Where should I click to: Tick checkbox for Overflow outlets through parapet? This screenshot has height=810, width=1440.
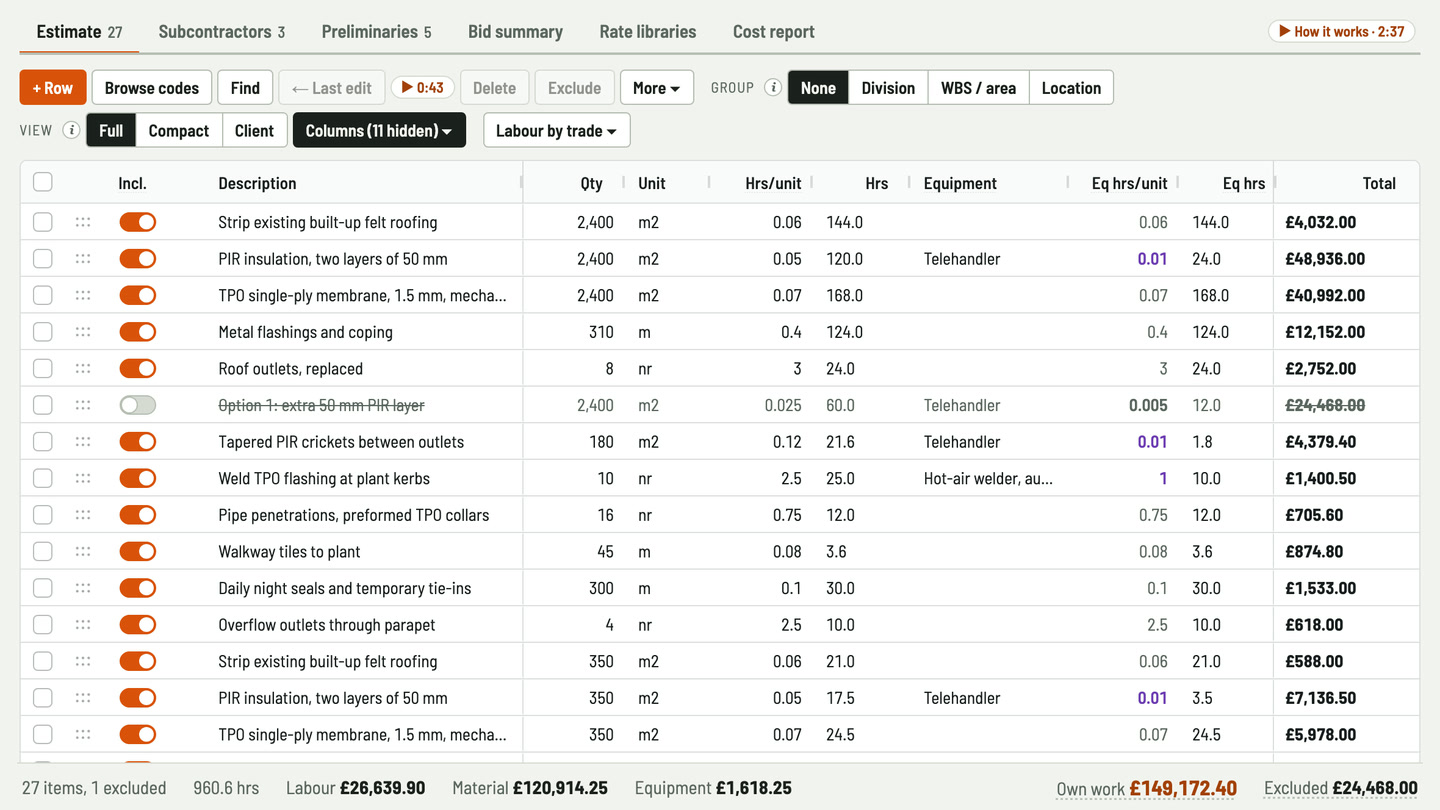tap(43, 625)
